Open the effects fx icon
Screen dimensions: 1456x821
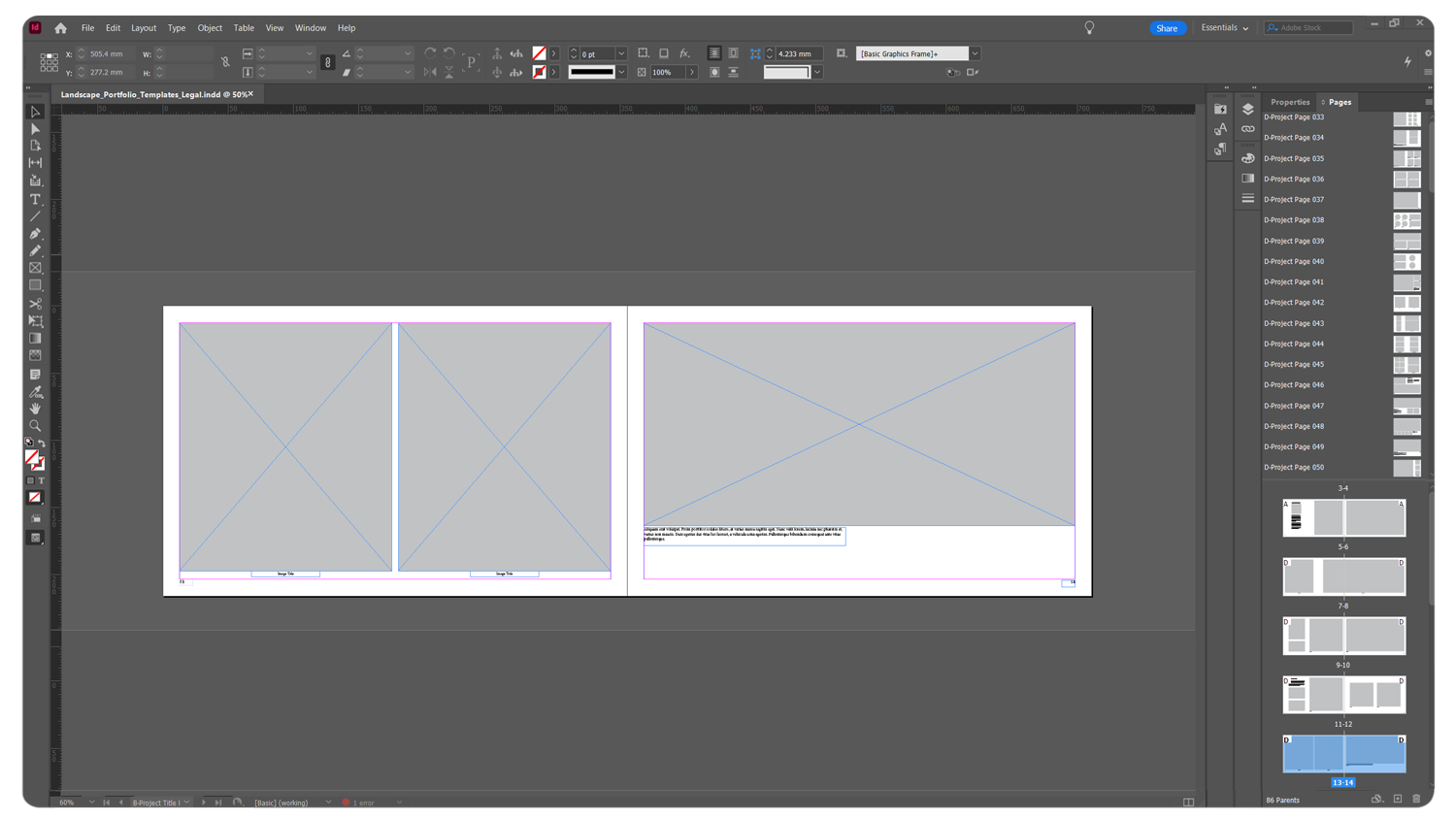(684, 53)
